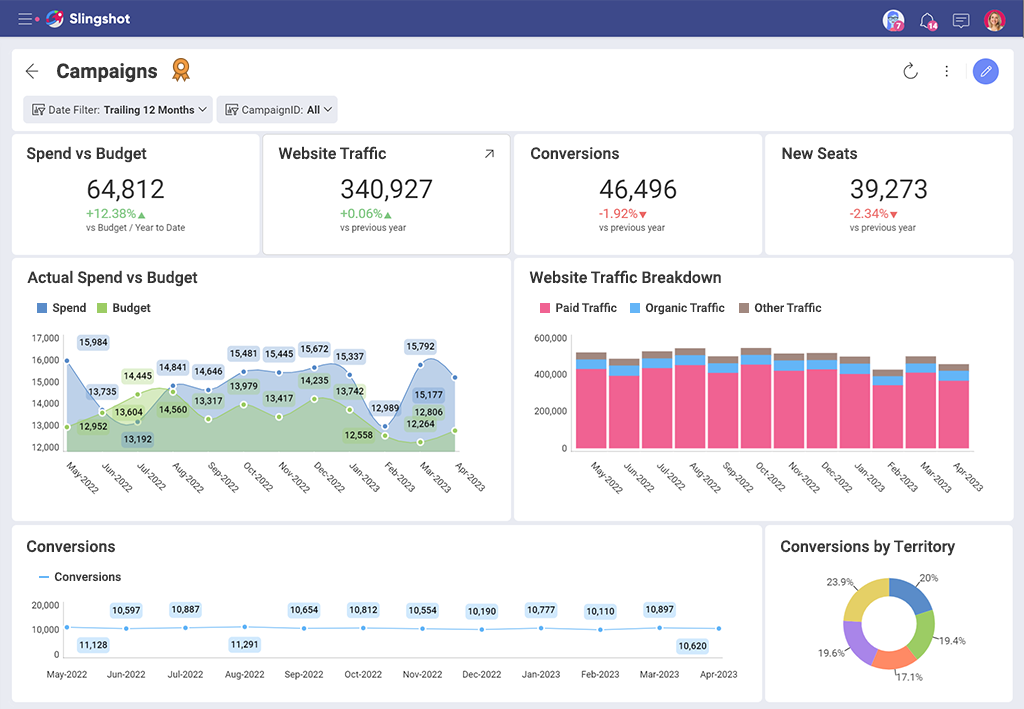Expand the CampaignID filter dropdown

(277, 110)
